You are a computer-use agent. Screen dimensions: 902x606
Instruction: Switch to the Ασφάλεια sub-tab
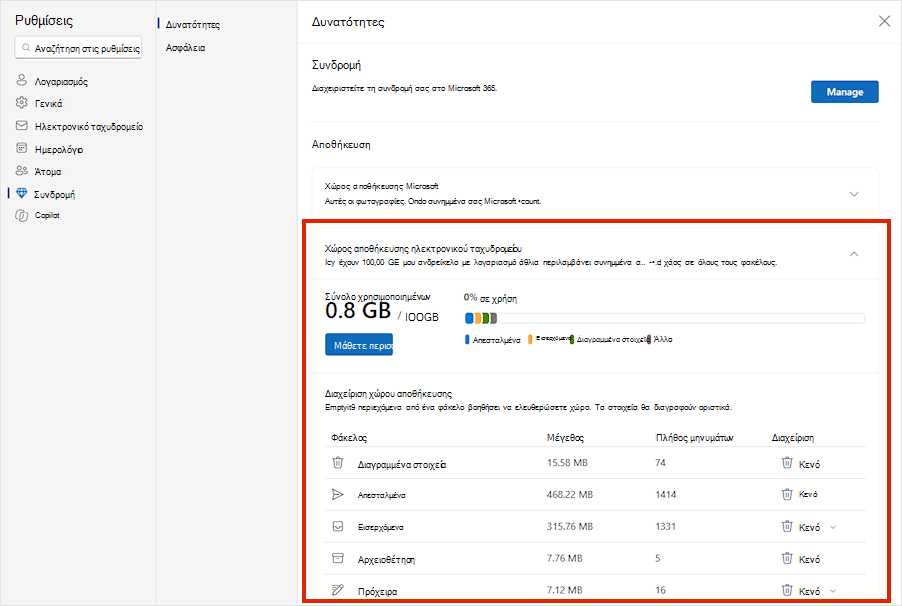pyautogui.click(x=185, y=48)
